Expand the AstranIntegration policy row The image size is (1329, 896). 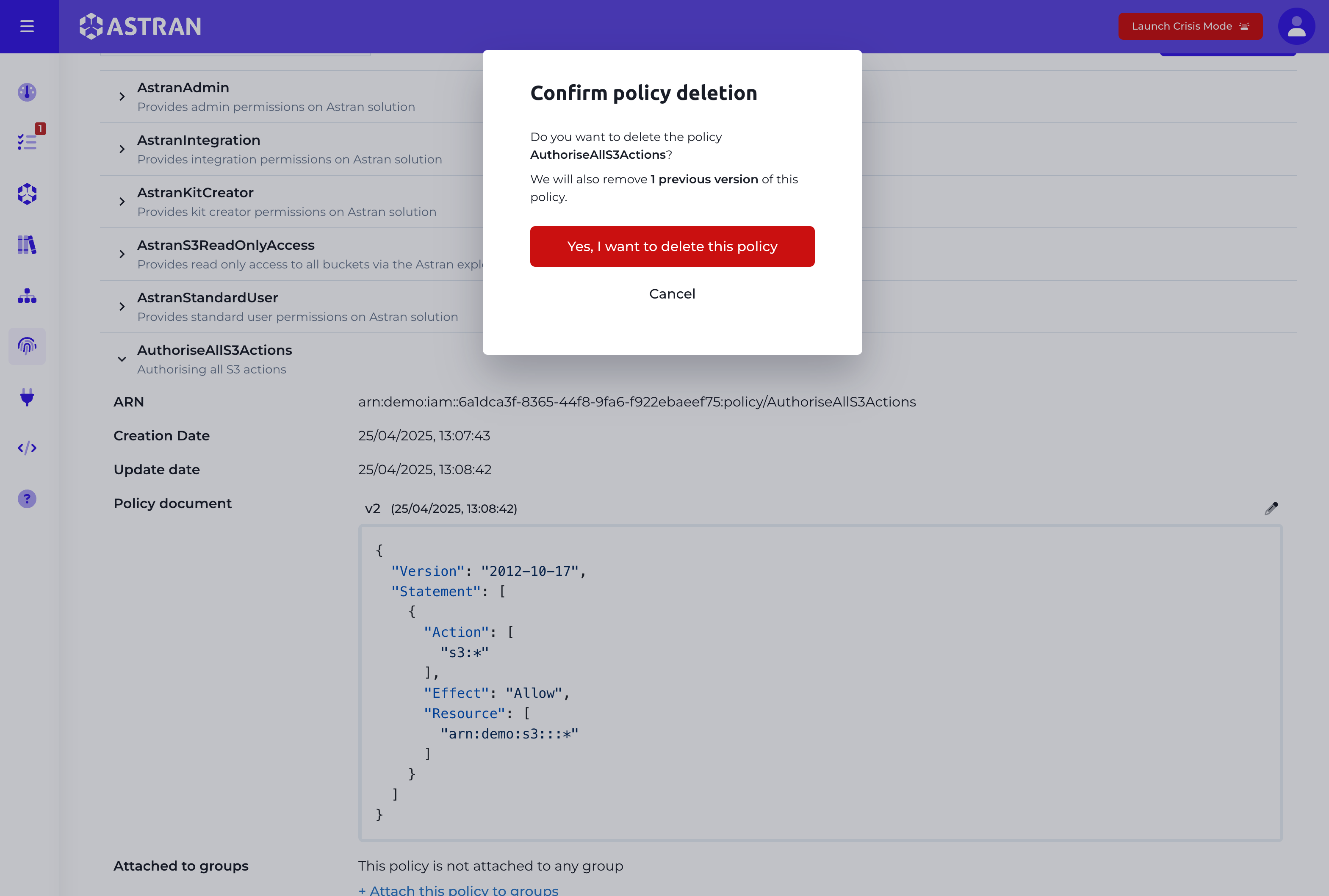point(122,149)
